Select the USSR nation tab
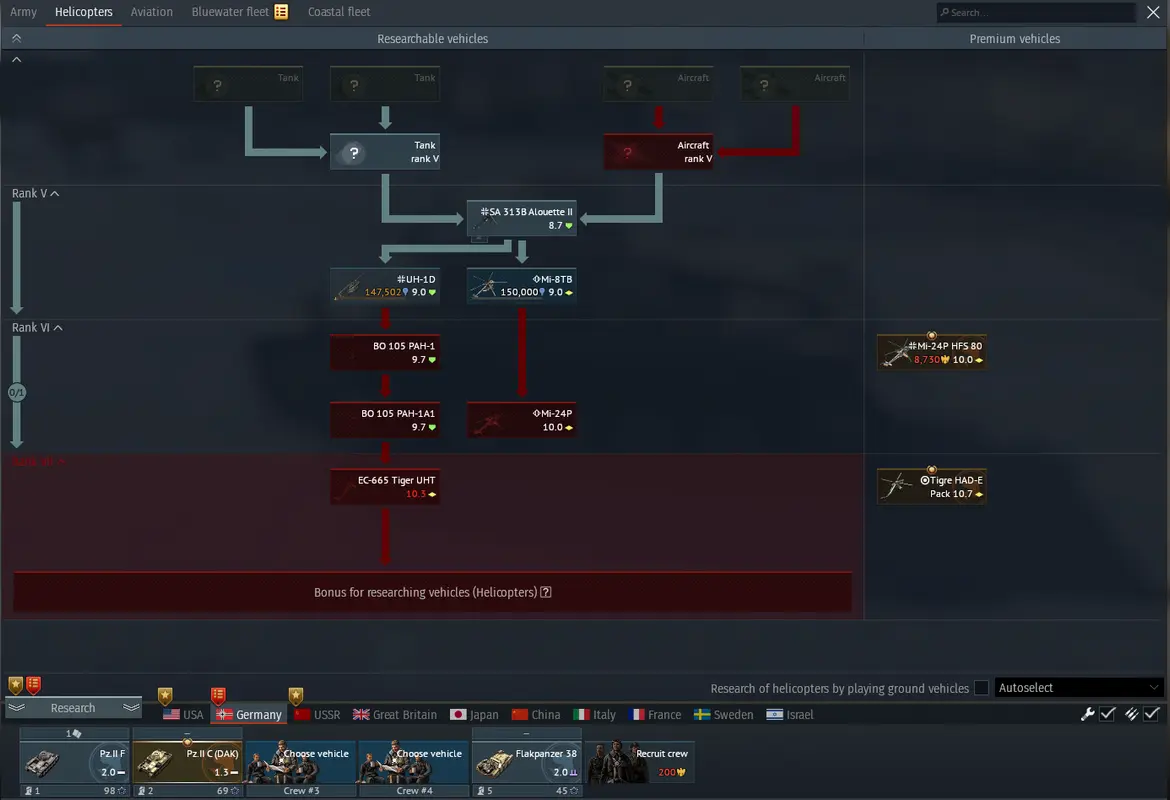This screenshot has height=800, width=1170. click(x=317, y=715)
